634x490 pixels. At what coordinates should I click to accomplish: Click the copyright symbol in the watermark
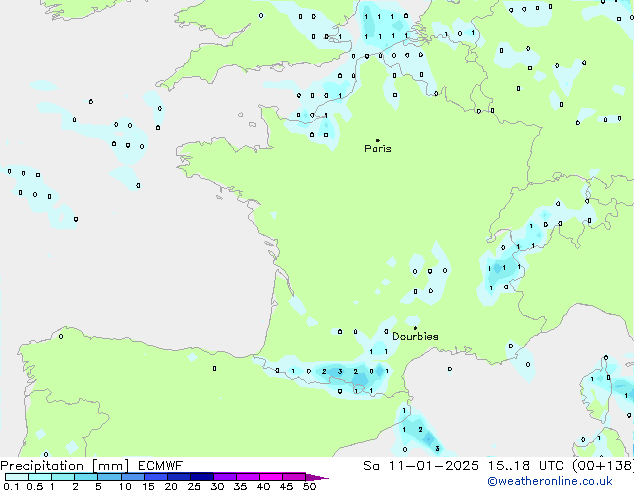point(492,481)
